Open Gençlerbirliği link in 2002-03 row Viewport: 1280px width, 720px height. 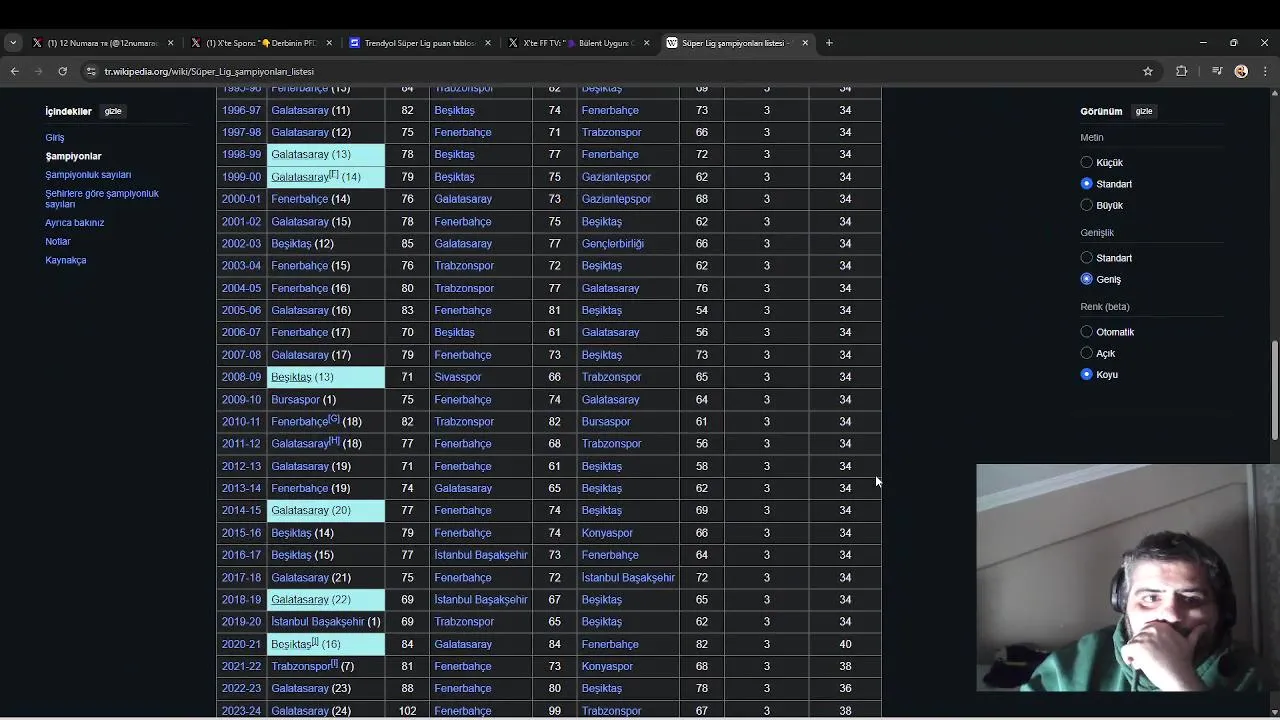(613, 244)
